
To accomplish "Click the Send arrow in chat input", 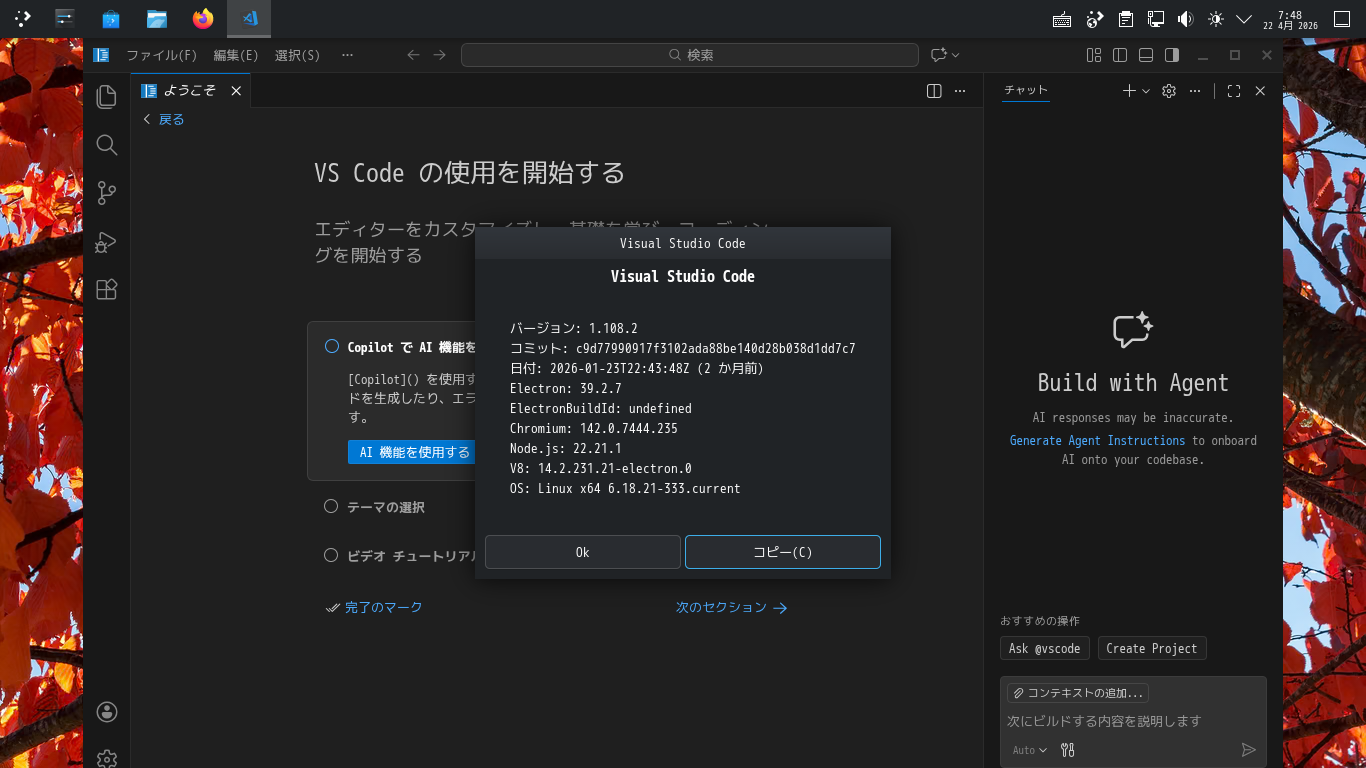I will (x=1248, y=750).
